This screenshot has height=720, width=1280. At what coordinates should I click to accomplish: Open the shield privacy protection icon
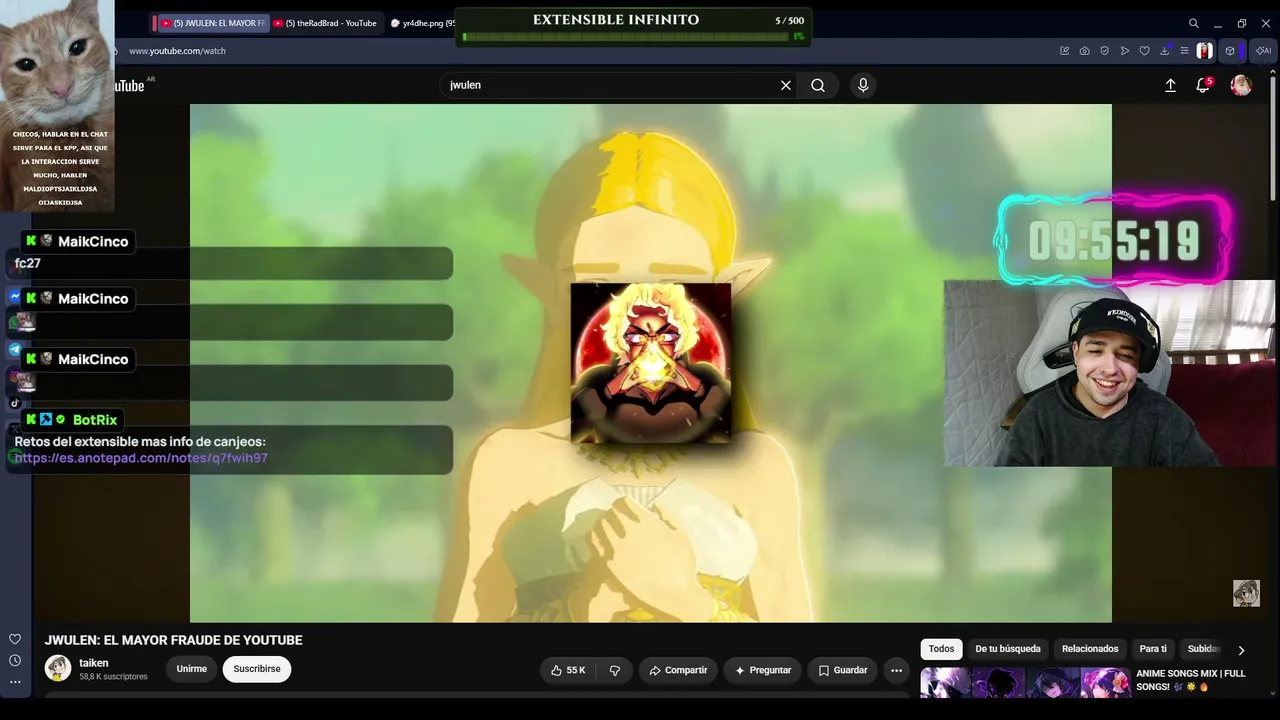click(x=1105, y=51)
